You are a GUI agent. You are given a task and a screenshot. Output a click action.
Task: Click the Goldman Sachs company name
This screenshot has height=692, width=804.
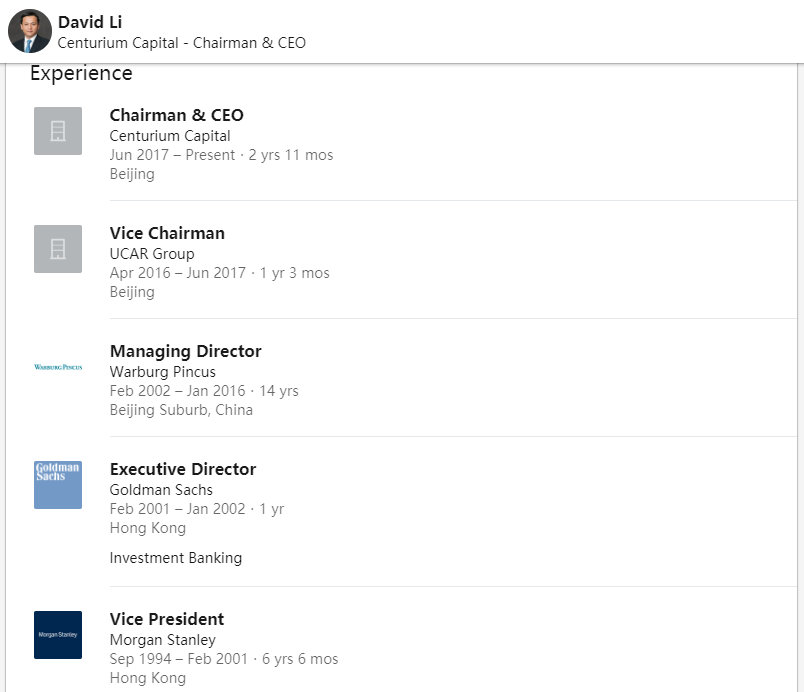pyautogui.click(x=161, y=490)
